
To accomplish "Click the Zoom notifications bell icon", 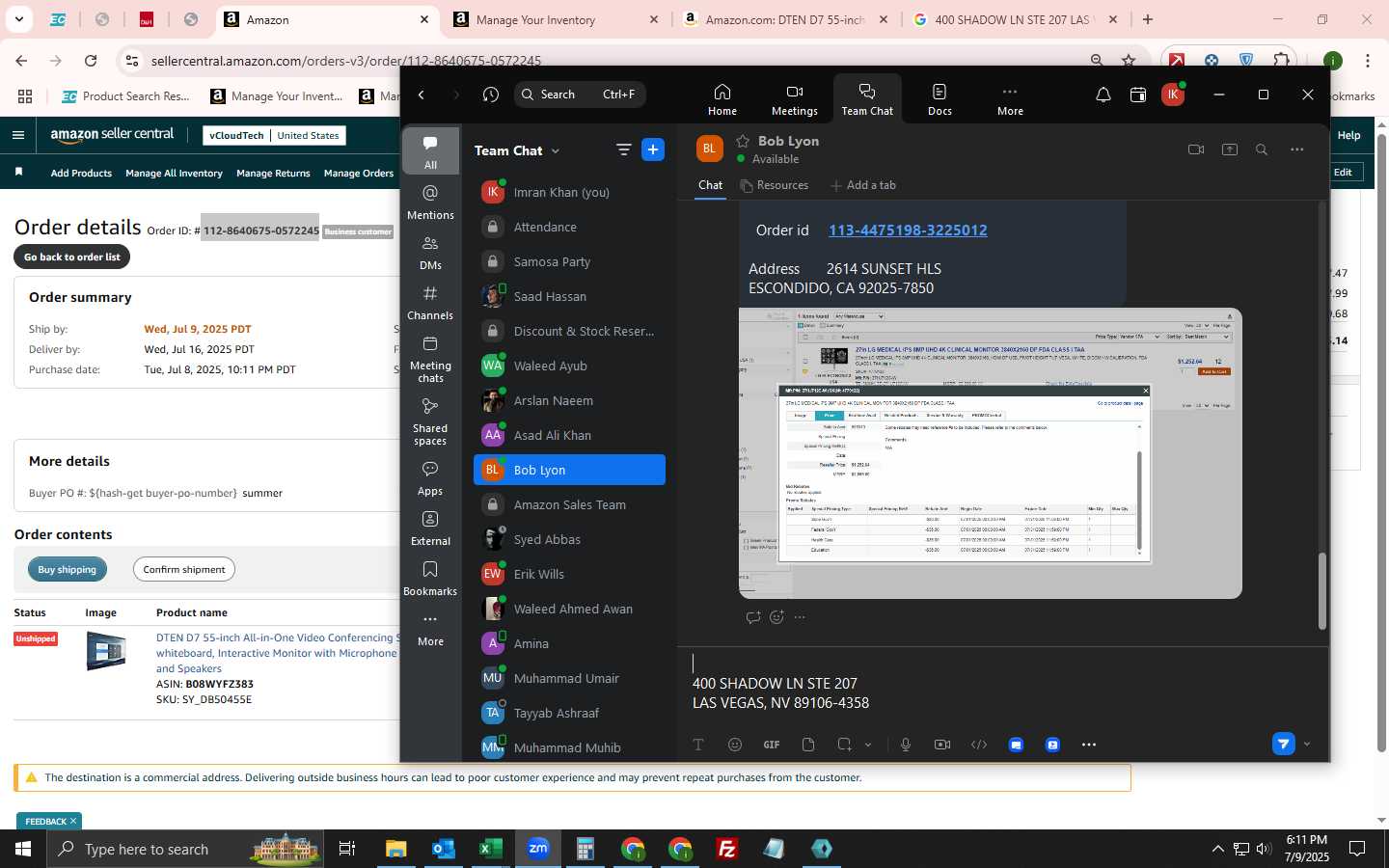I will 1103,95.
